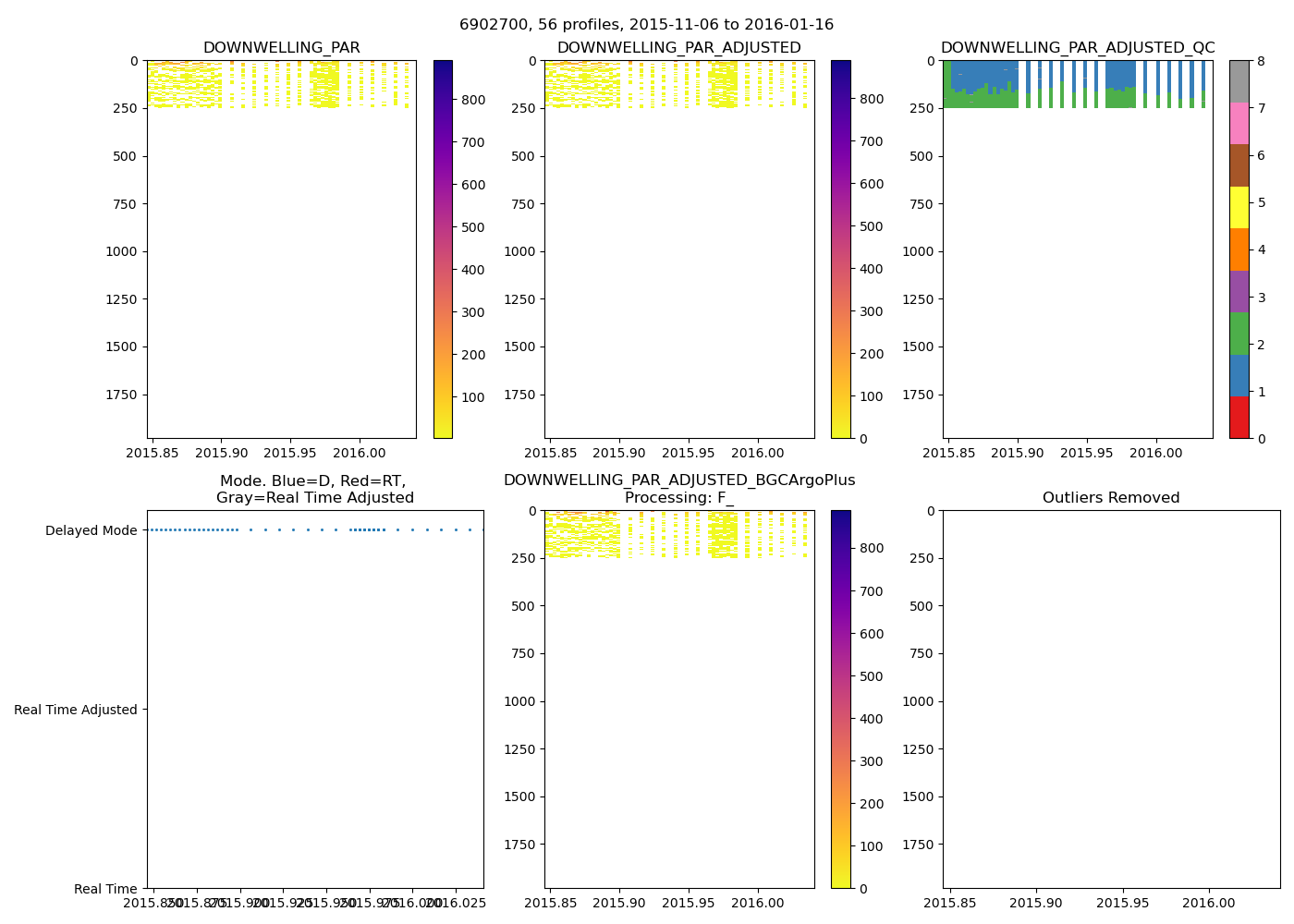The height and width of the screenshot is (924, 1294).
Task: Click the gray top segment of QC colorbar
Action: click(1239, 81)
